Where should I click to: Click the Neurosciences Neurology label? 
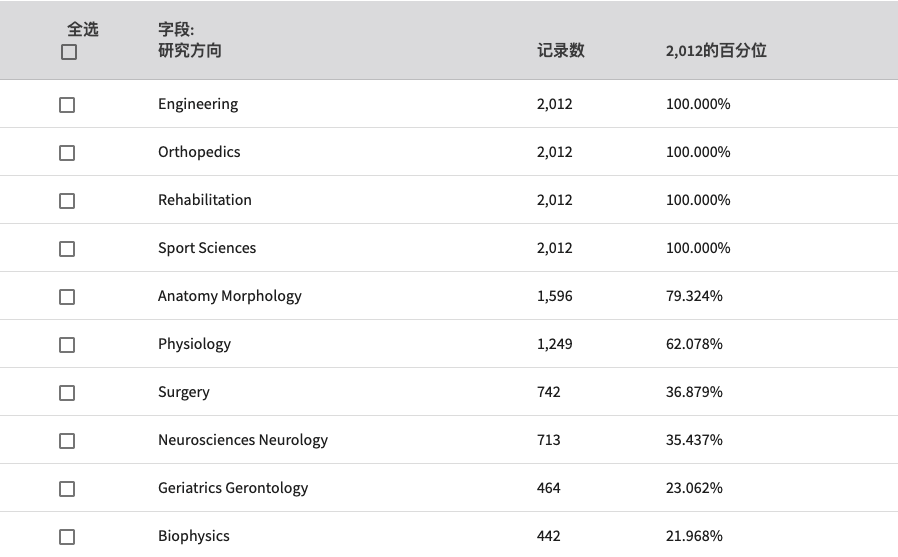tap(243, 440)
